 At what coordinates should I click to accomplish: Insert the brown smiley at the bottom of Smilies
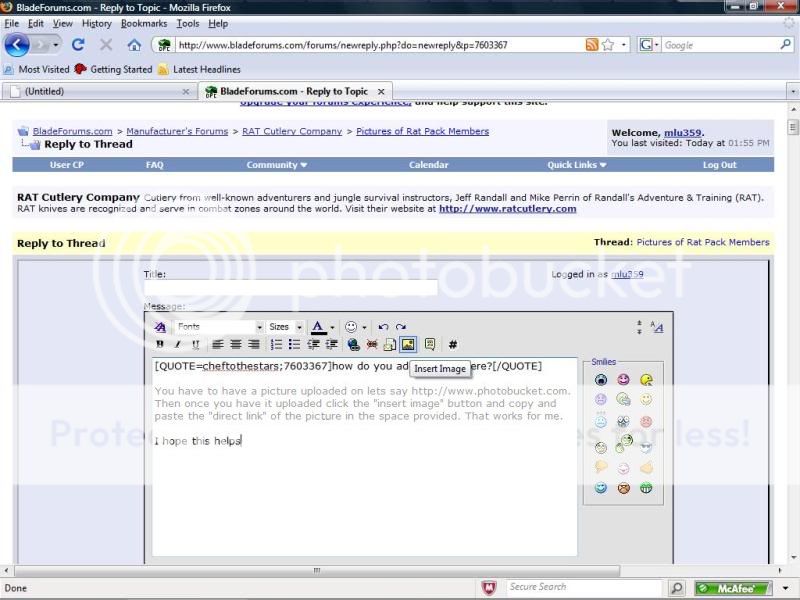coord(623,488)
